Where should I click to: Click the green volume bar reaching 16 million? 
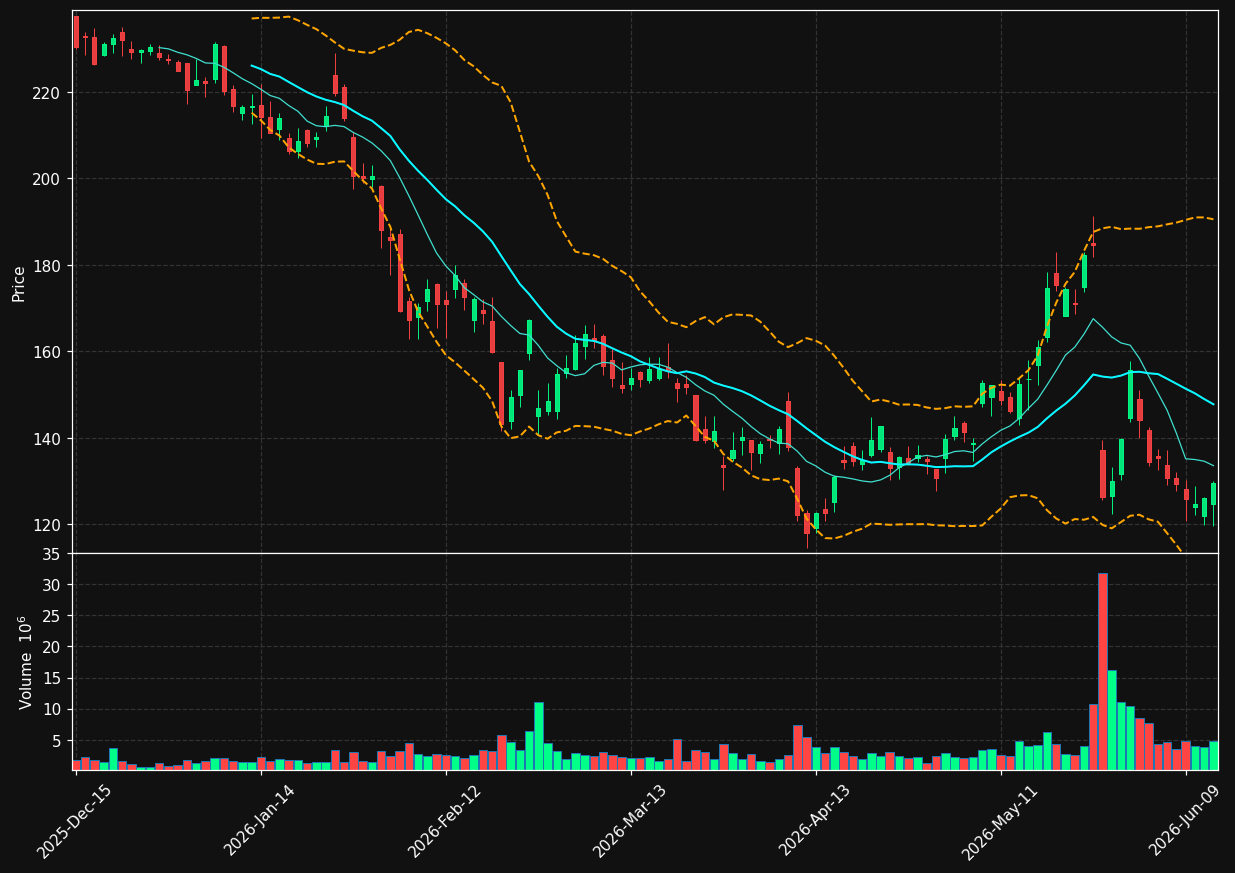pyautogui.click(x=1112, y=720)
